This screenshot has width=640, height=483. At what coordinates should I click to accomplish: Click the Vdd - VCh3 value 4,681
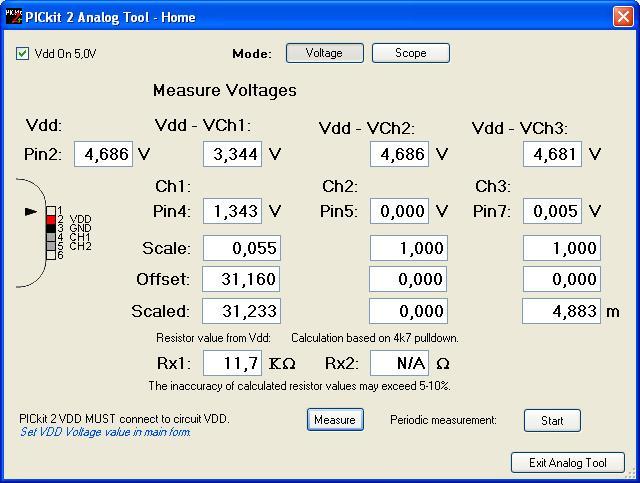click(552, 154)
